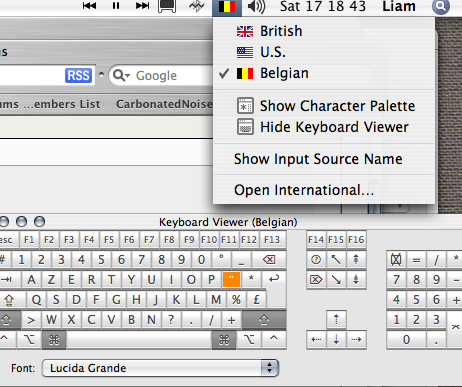The height and width of the screenshot is (387, 462).
Task: Open the Belgian flag input menu
Action: point(227,6)
